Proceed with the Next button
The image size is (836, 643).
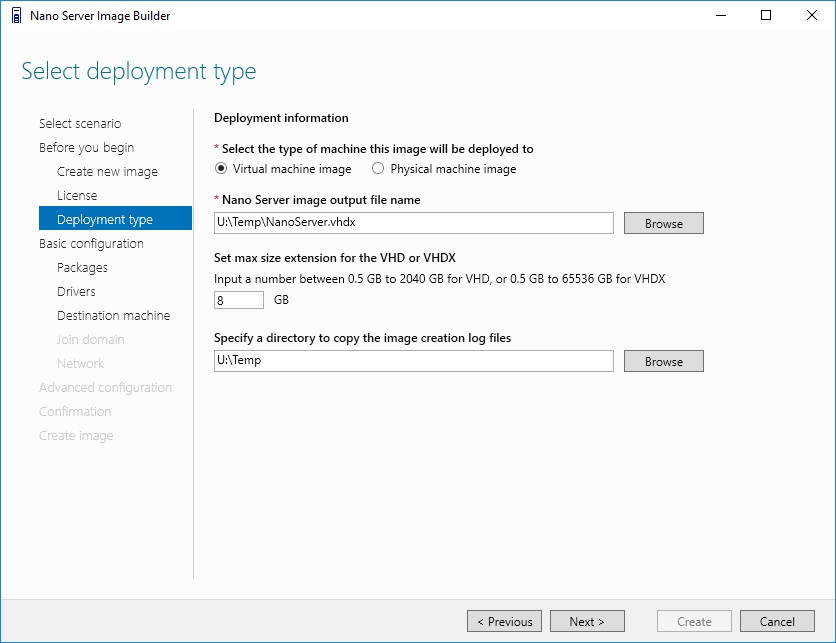[x=587, y=621]
